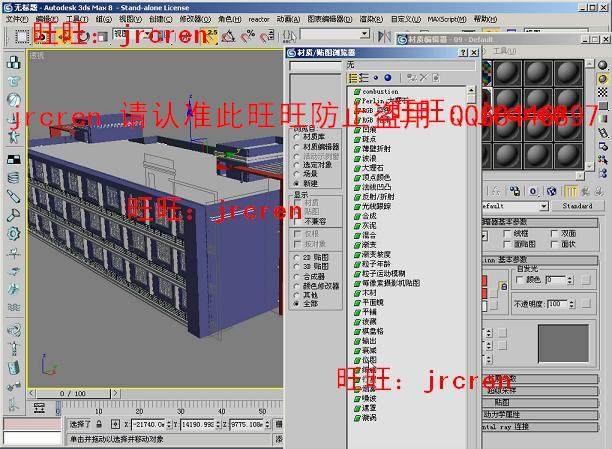Collapse the 明暗器基本参数 rollout header
Image resolution: width=612 pixels, height=449 pixels.
540,222
